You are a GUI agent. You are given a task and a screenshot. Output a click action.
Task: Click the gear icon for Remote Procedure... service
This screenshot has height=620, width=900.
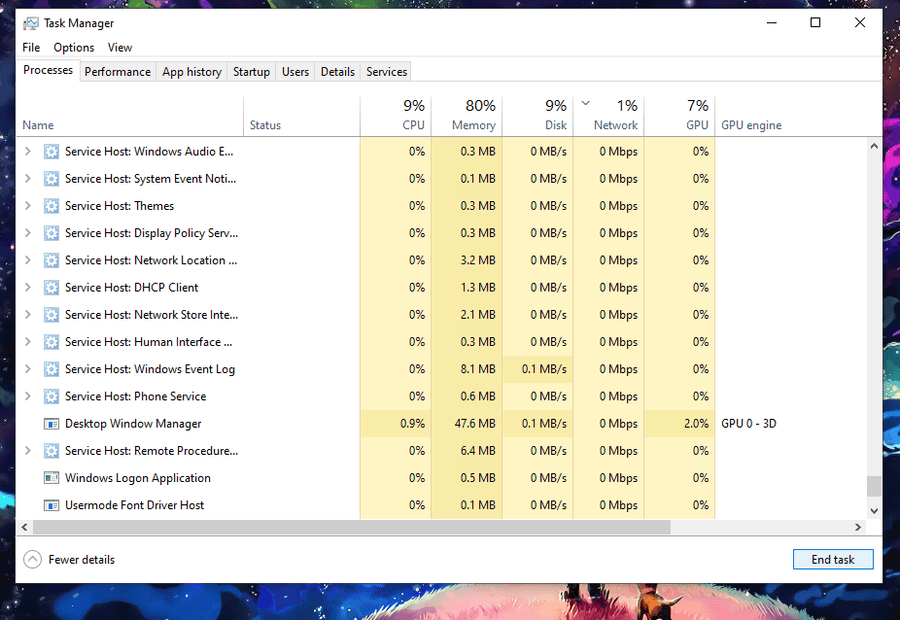(51, 451)
